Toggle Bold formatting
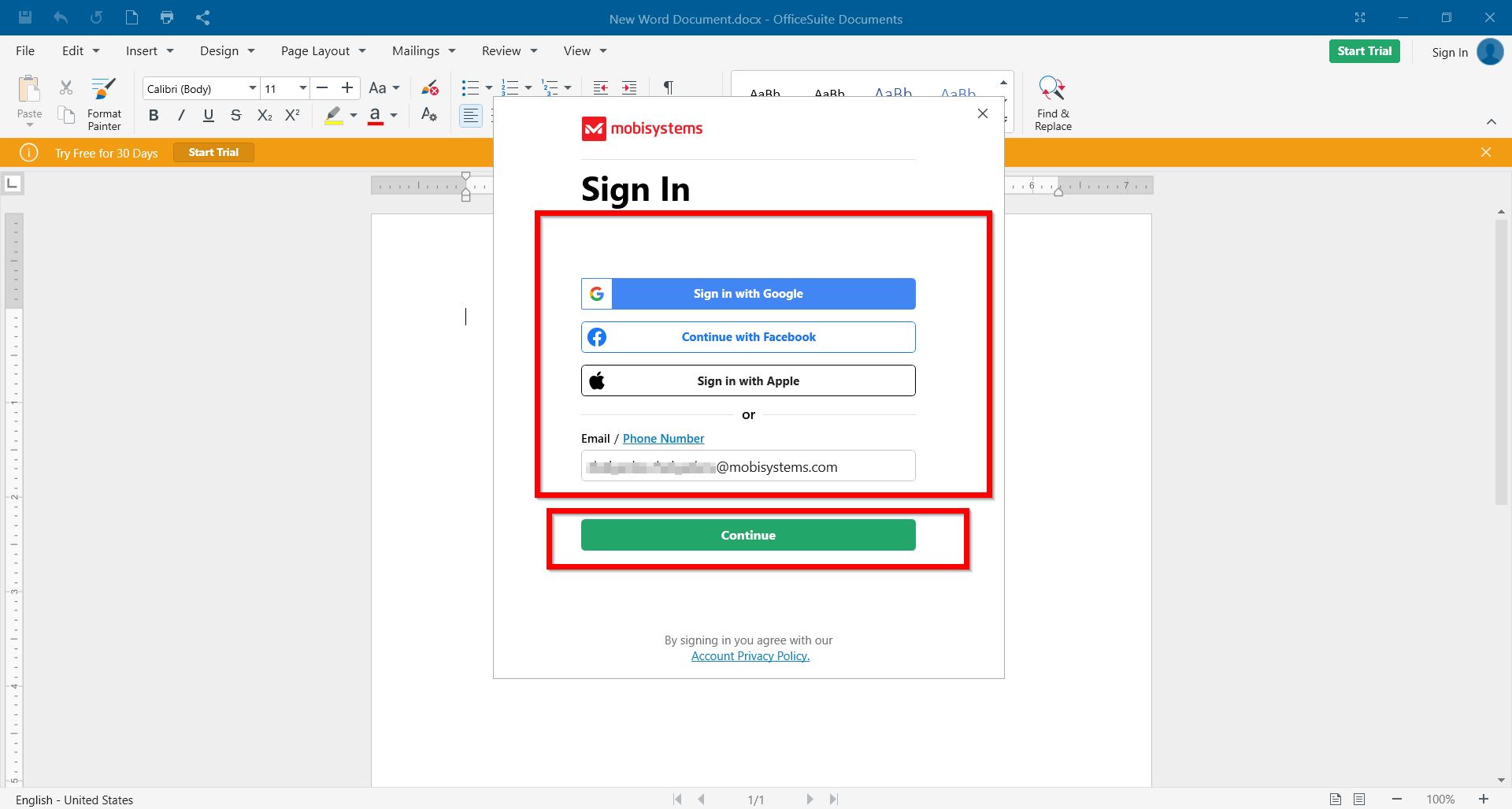Viewport: 1512px width, 809px height. pos(154,116)
